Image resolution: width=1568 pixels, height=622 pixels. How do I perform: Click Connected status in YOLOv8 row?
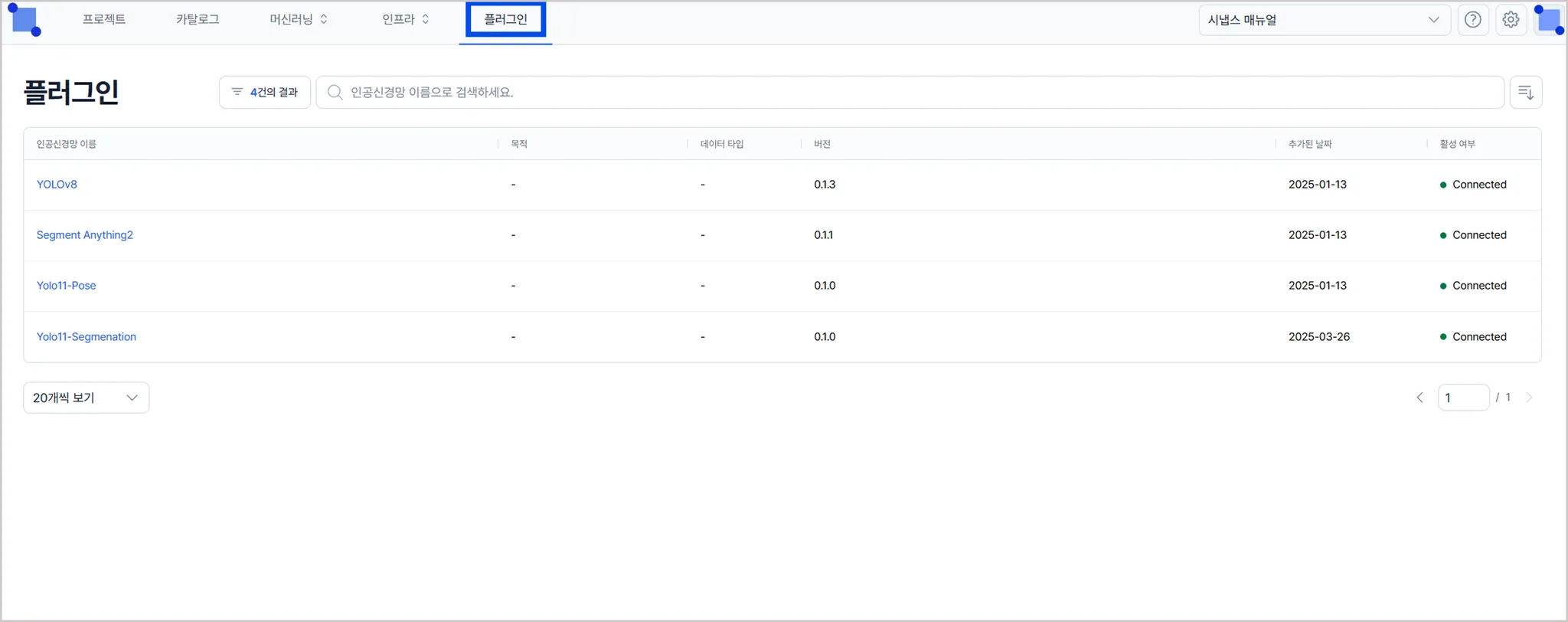[x=1473, y=185]
